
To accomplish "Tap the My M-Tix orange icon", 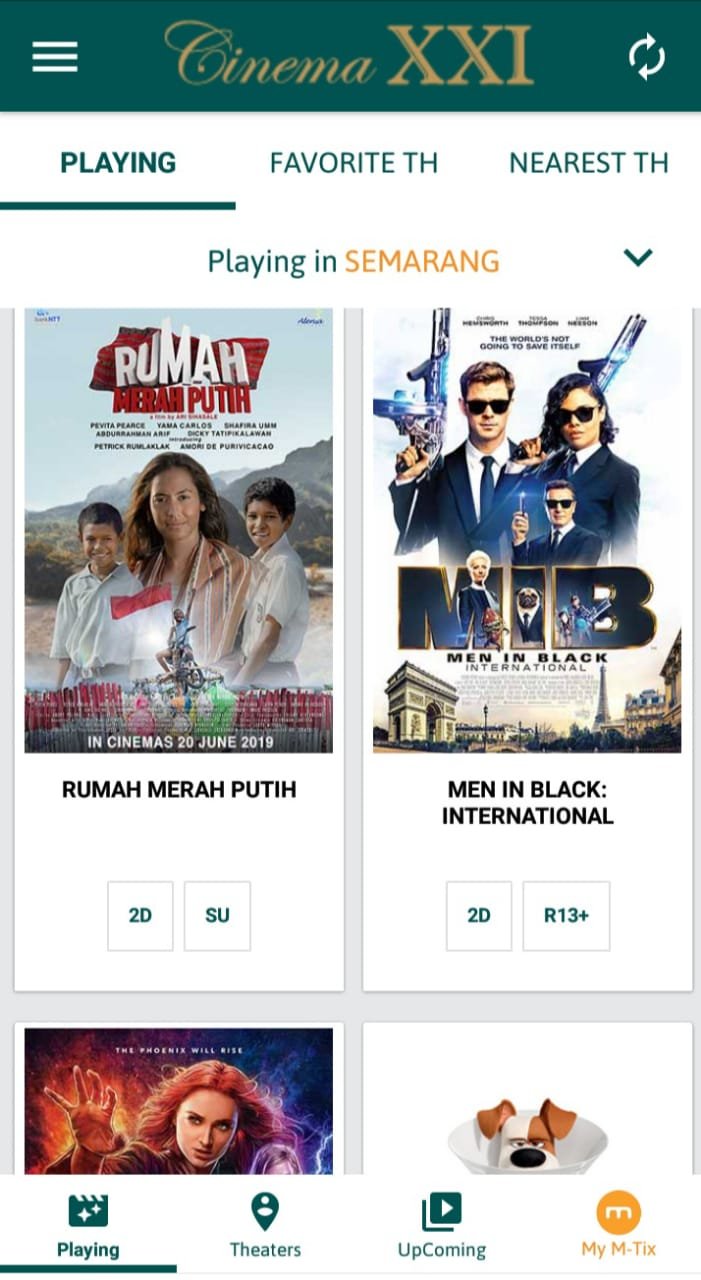I will click(x=619, y=1212).
